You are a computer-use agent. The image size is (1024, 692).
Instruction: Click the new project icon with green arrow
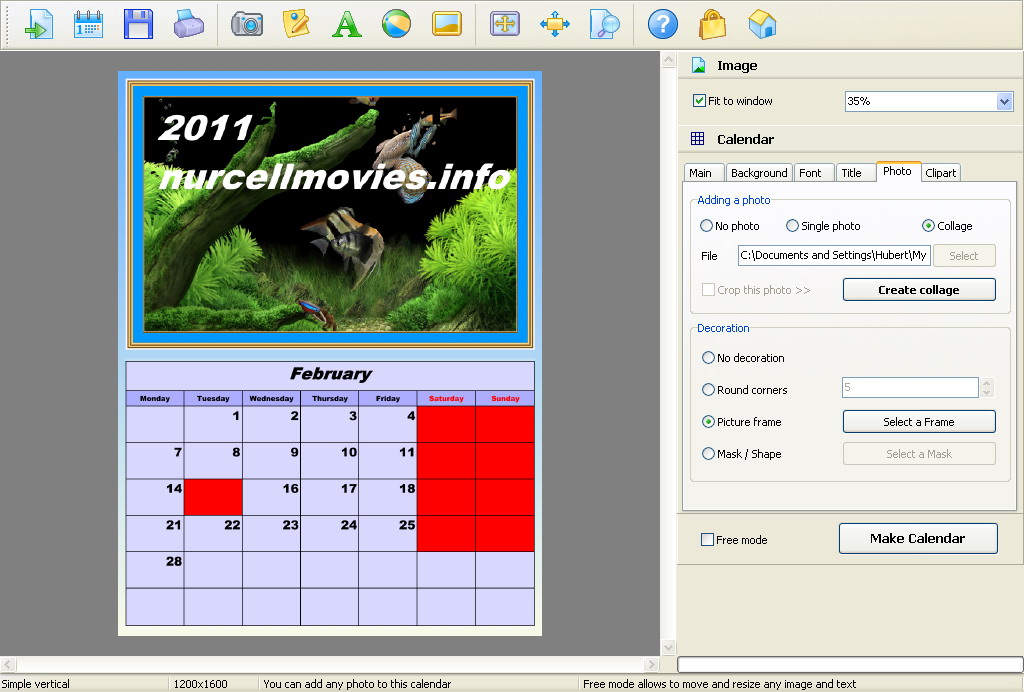pyautogui.click(x=38, y=25)
